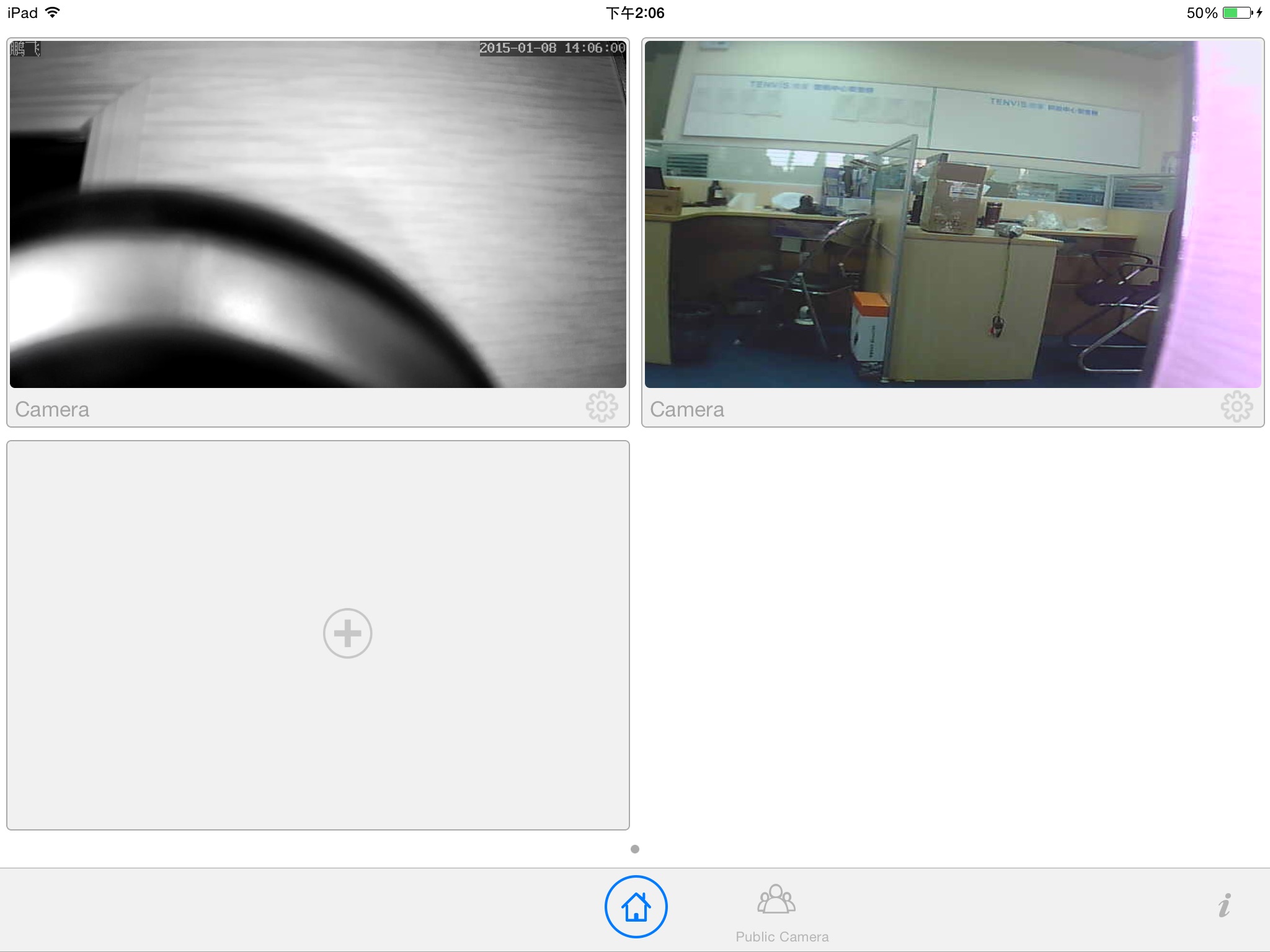The height and width of the screenshot is (952, 1270).
Task: Open settings gear for the office camera
Action: (1237, 407)
